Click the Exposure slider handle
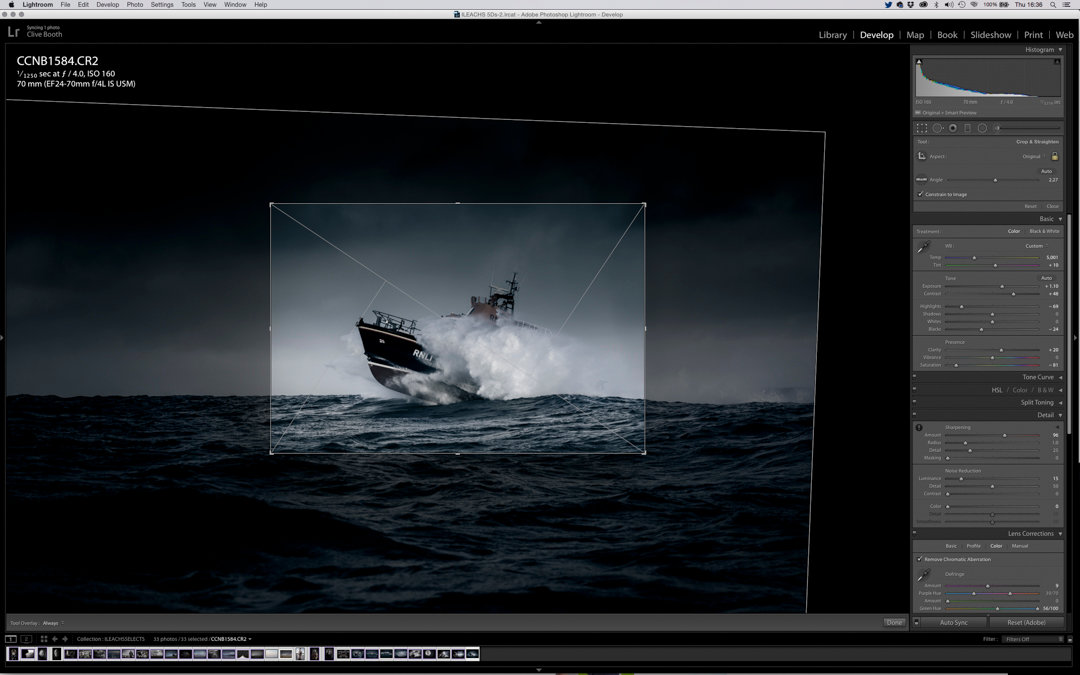Image resolution: width=1080 pixels, height=675 pixels. point(1002,286)
